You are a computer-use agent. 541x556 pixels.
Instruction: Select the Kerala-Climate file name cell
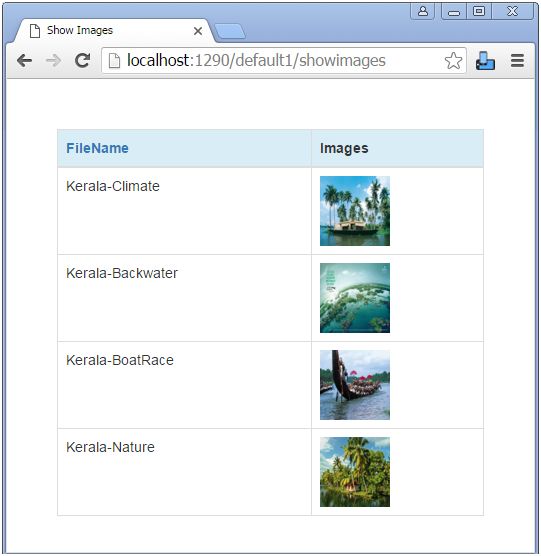[184, 211]
